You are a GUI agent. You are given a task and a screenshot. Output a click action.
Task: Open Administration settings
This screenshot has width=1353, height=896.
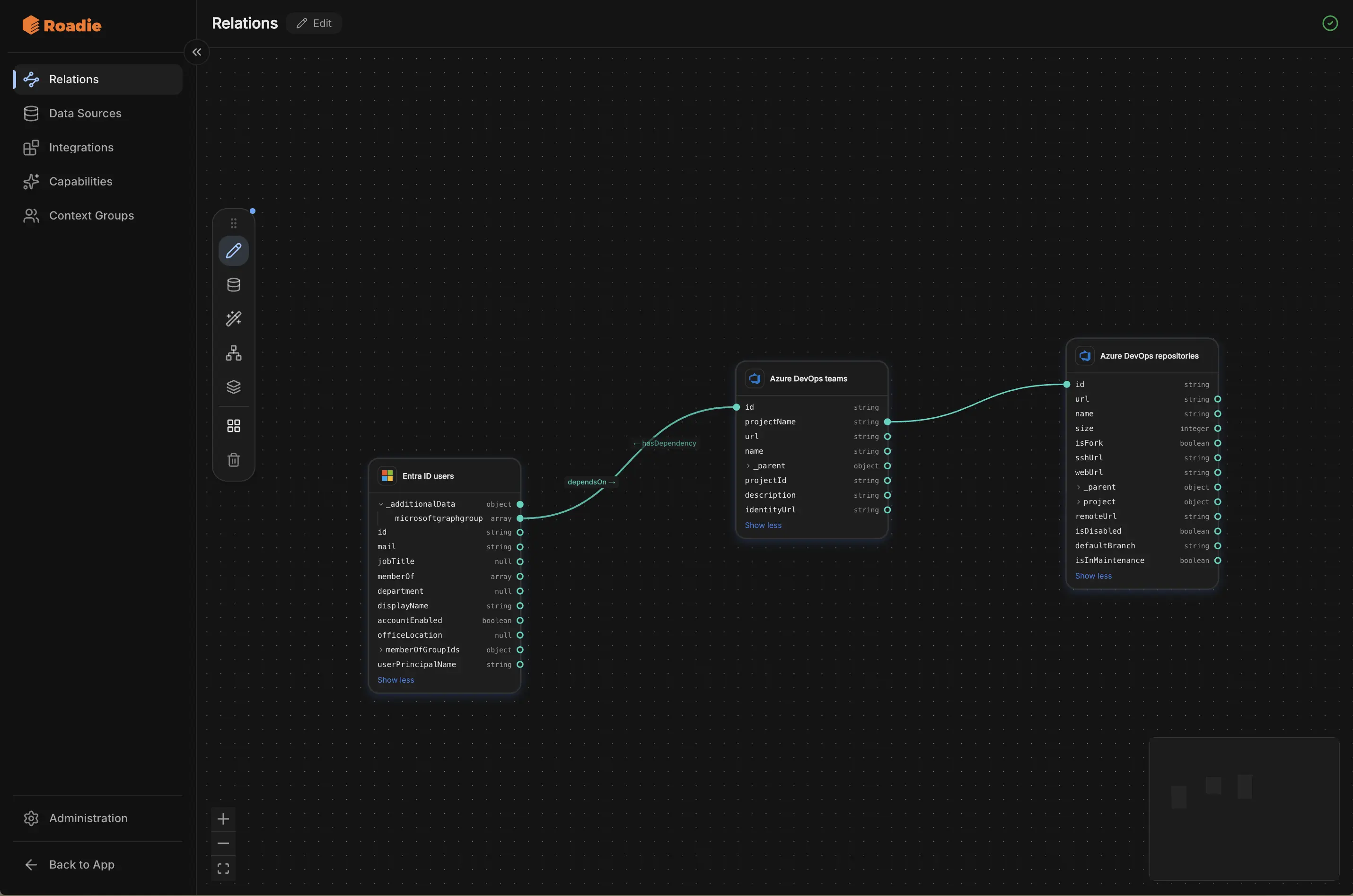[98, 818]
